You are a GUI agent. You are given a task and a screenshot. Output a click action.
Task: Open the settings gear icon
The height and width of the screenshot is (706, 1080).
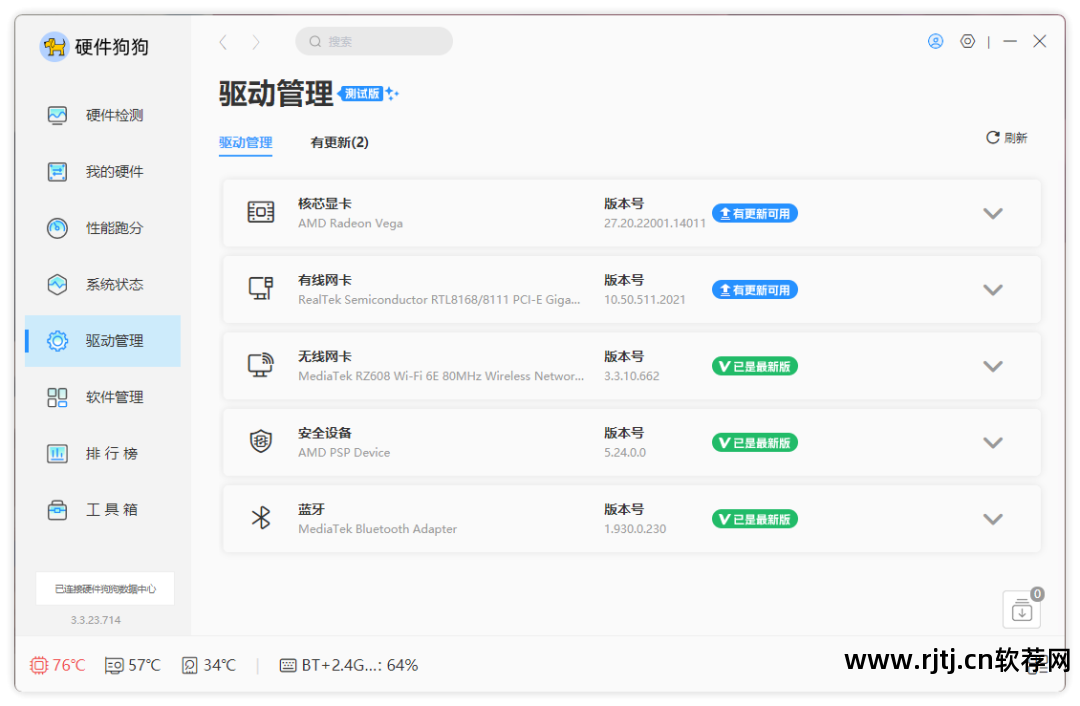point(967,41)
